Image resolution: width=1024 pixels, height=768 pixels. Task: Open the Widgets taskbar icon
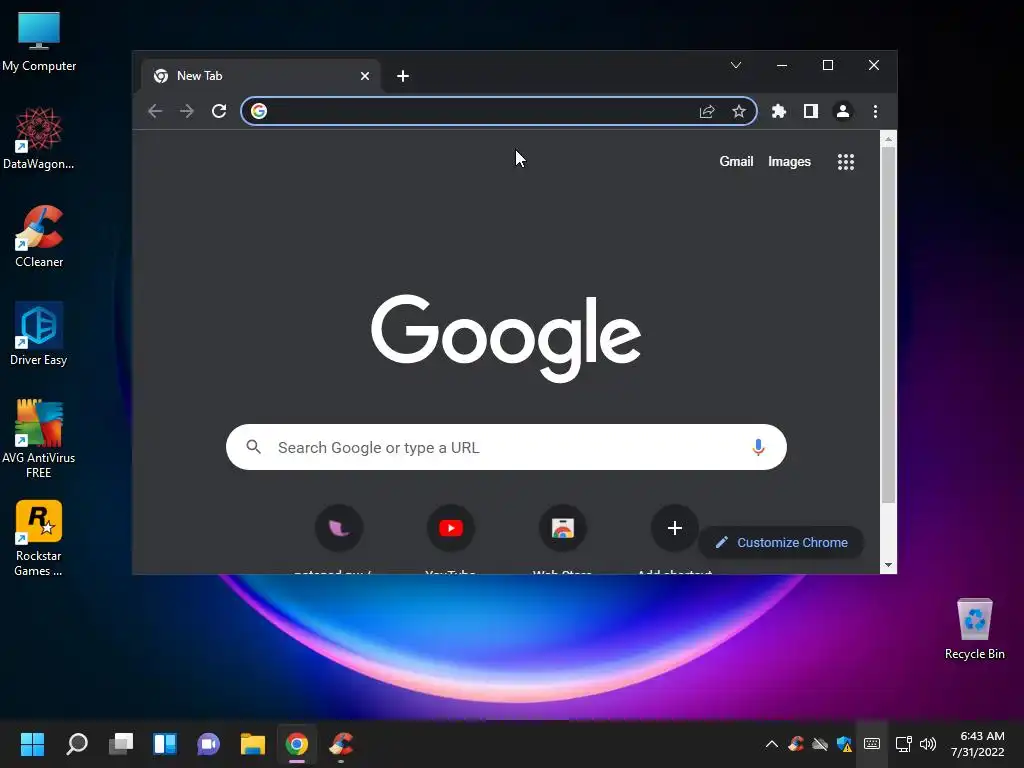(x=165, y=744)
